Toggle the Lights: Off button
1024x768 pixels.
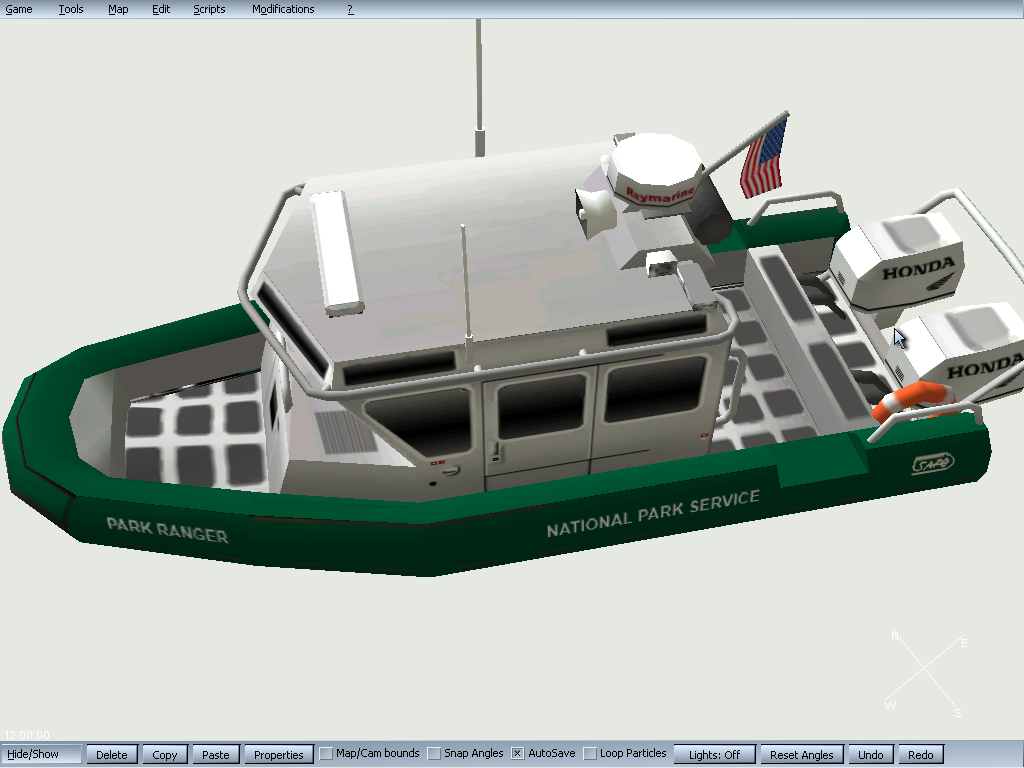(x=714, y=754)
